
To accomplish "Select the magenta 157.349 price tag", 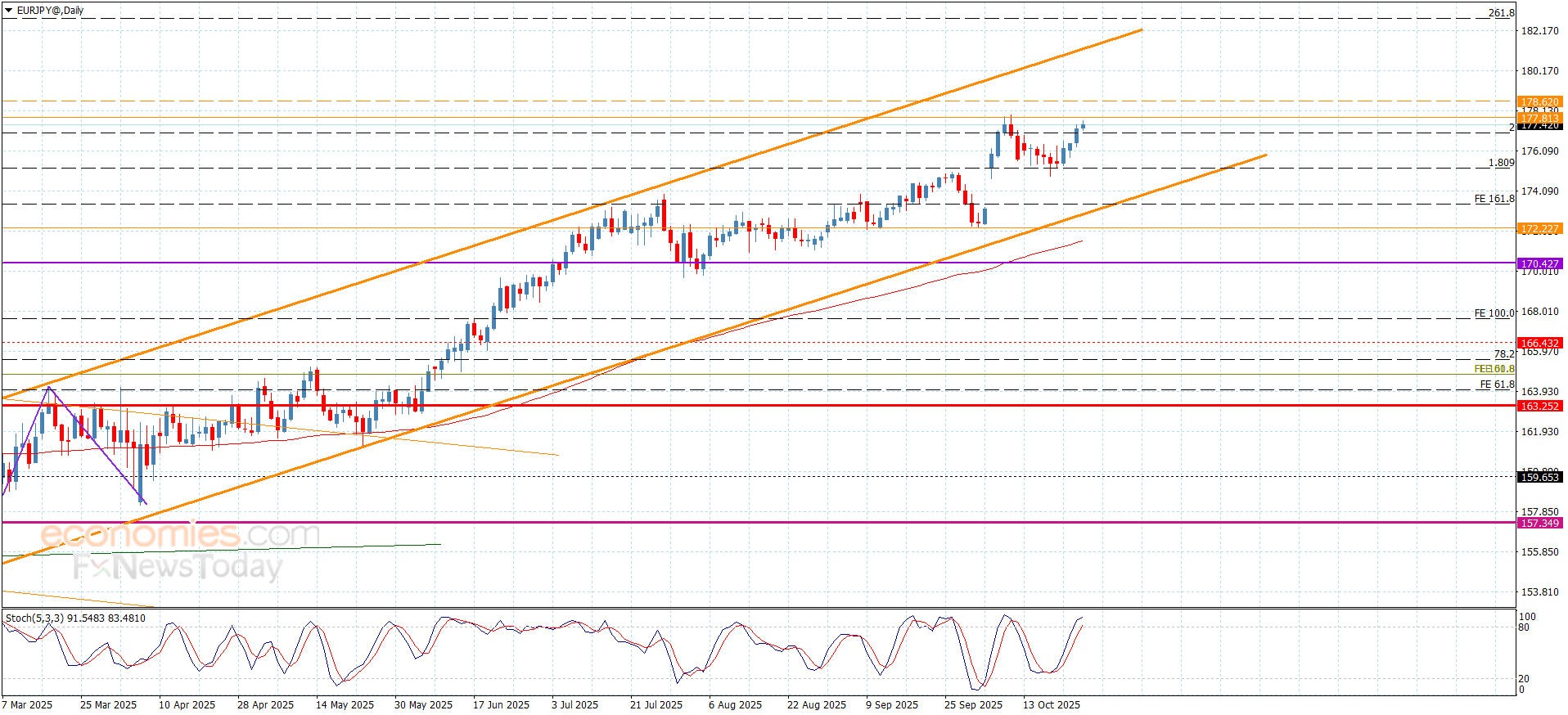I will pyautogui.click(x=1539, y=523).
